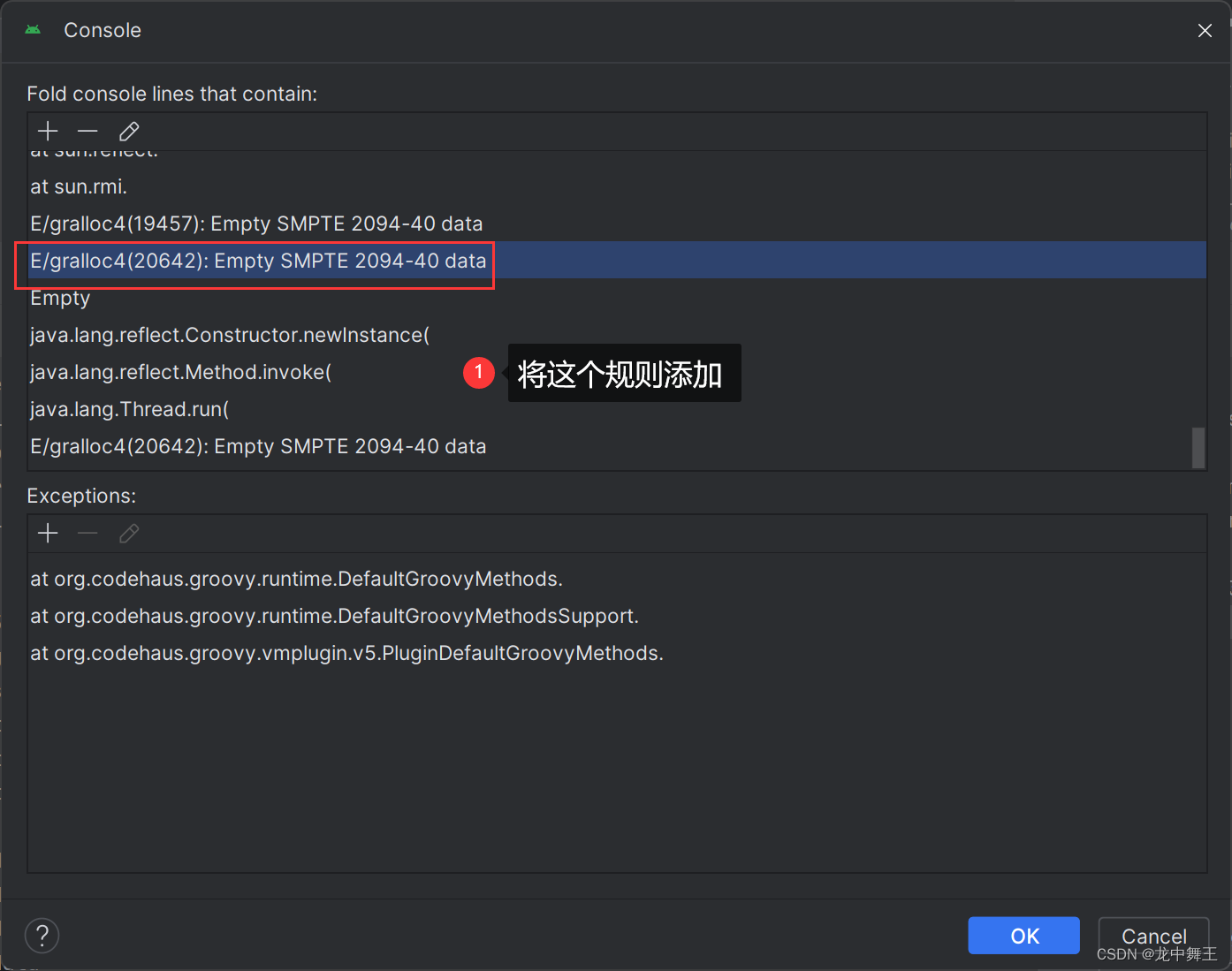Select the E/gralloc4(19457) Empty SMPTE row
Viewport: 1232px width, 971px height.
coord(617,224)
